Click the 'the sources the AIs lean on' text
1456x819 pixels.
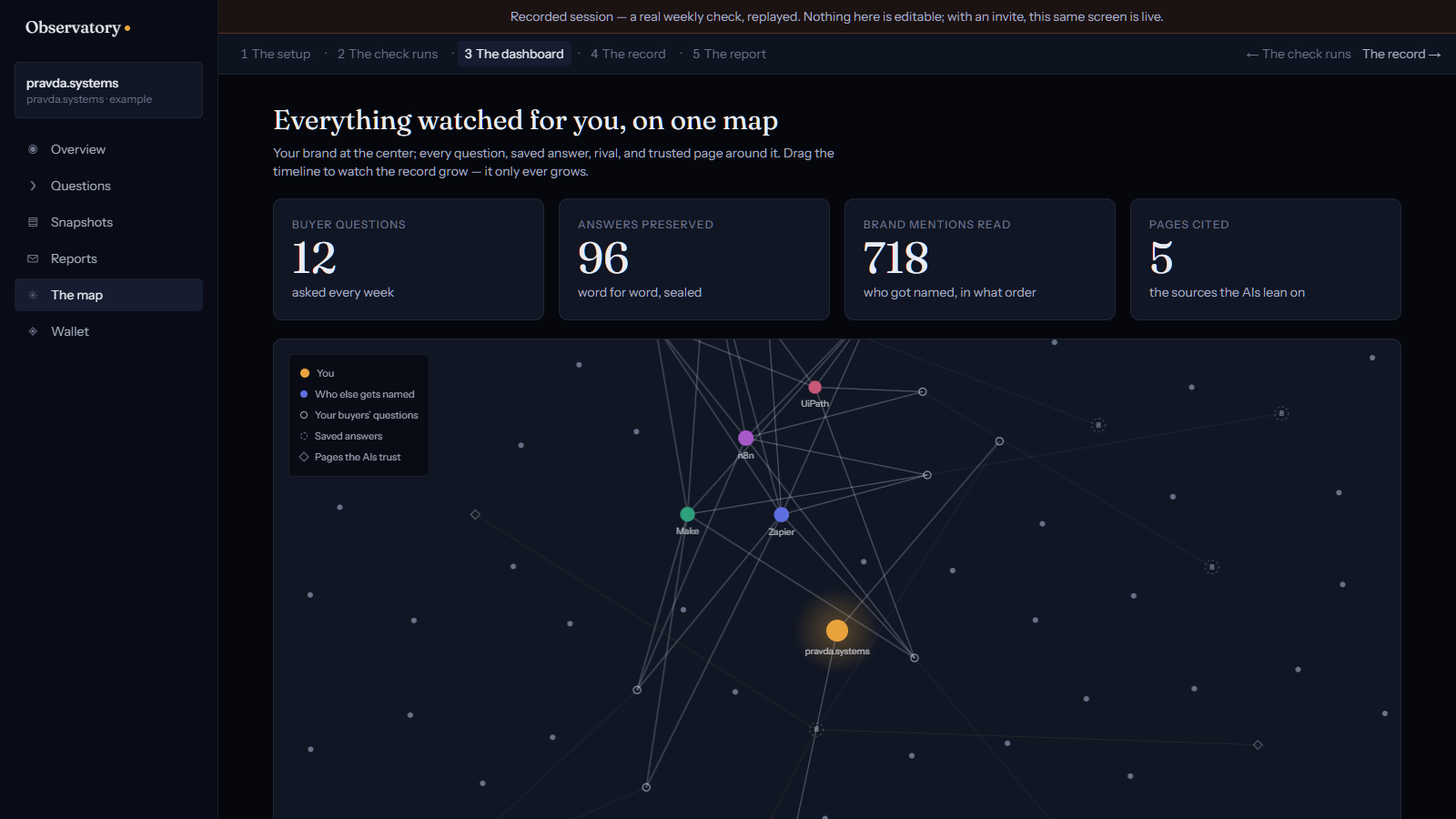(x=1227, y=292)
